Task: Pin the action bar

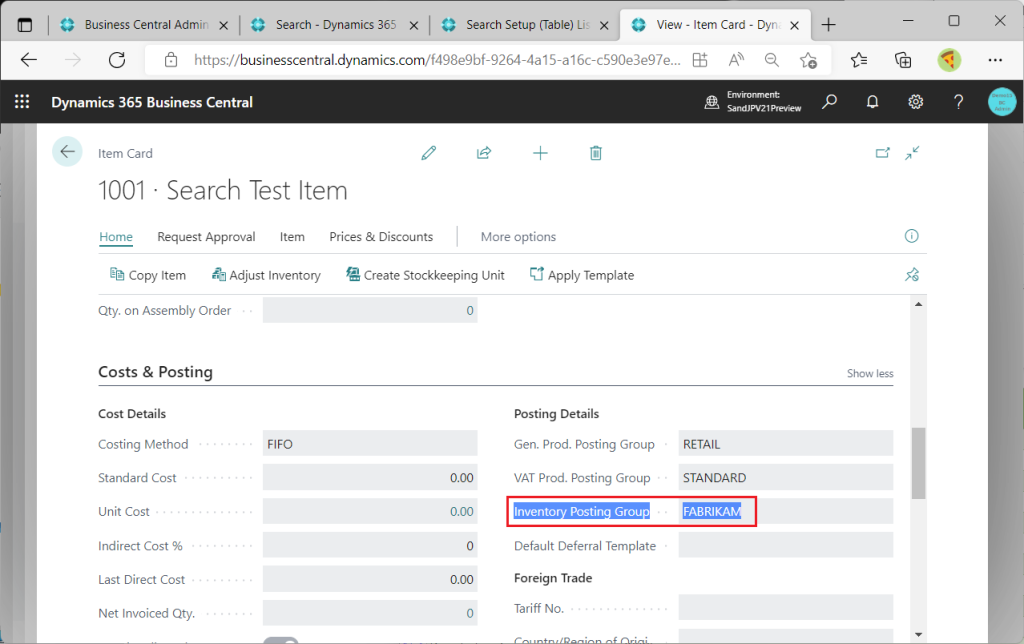Action: tap(912, 275)
